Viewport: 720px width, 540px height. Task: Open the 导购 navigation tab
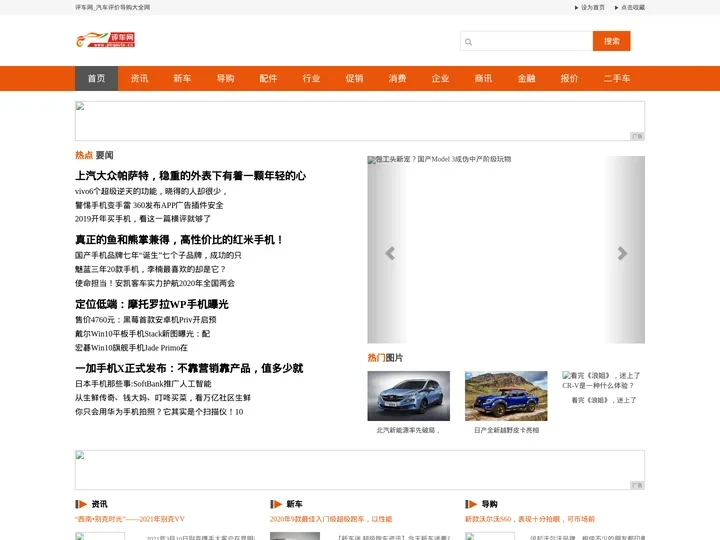[225, 79]
